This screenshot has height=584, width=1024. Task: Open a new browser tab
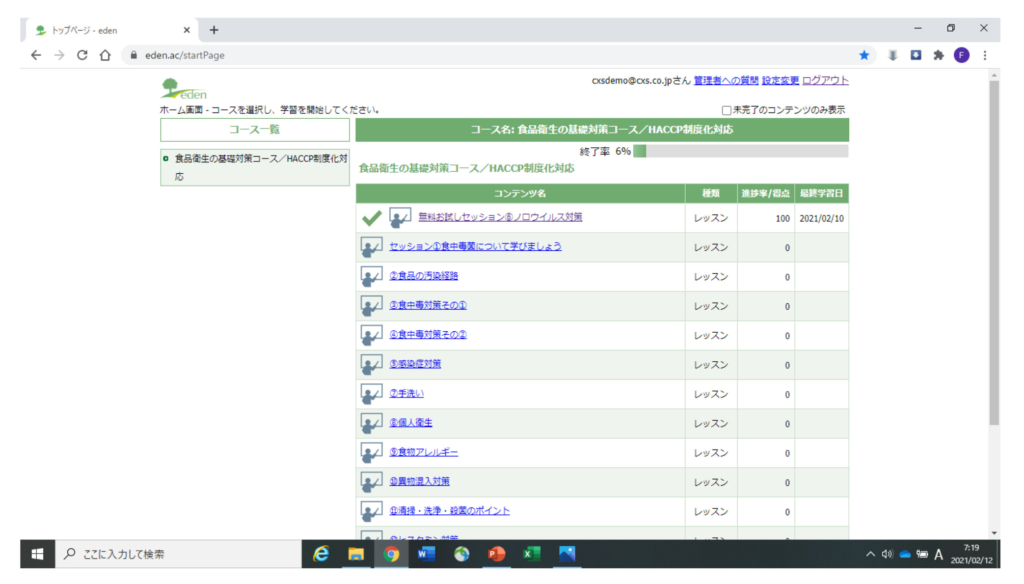point(214,29)
